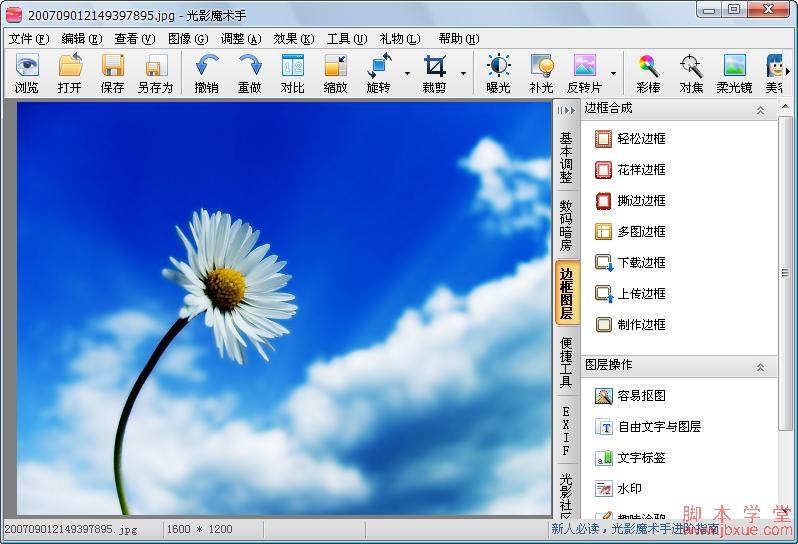Collapse the side panel using the arrows handle

[566, 110]
